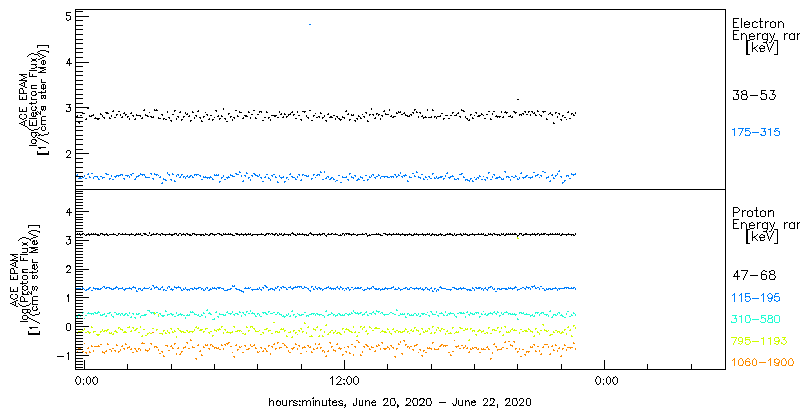800x410 pixels.
Task: Click the 795-1193 proton energy label
Action: pos(759,341)
